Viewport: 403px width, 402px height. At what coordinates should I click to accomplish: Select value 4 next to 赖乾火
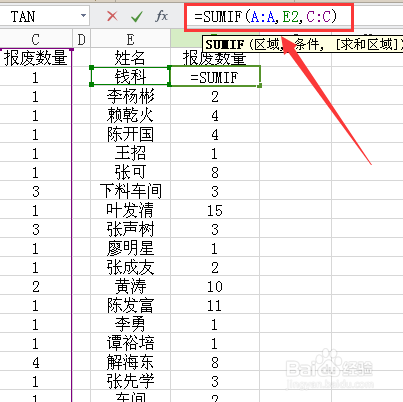point(215,115)
